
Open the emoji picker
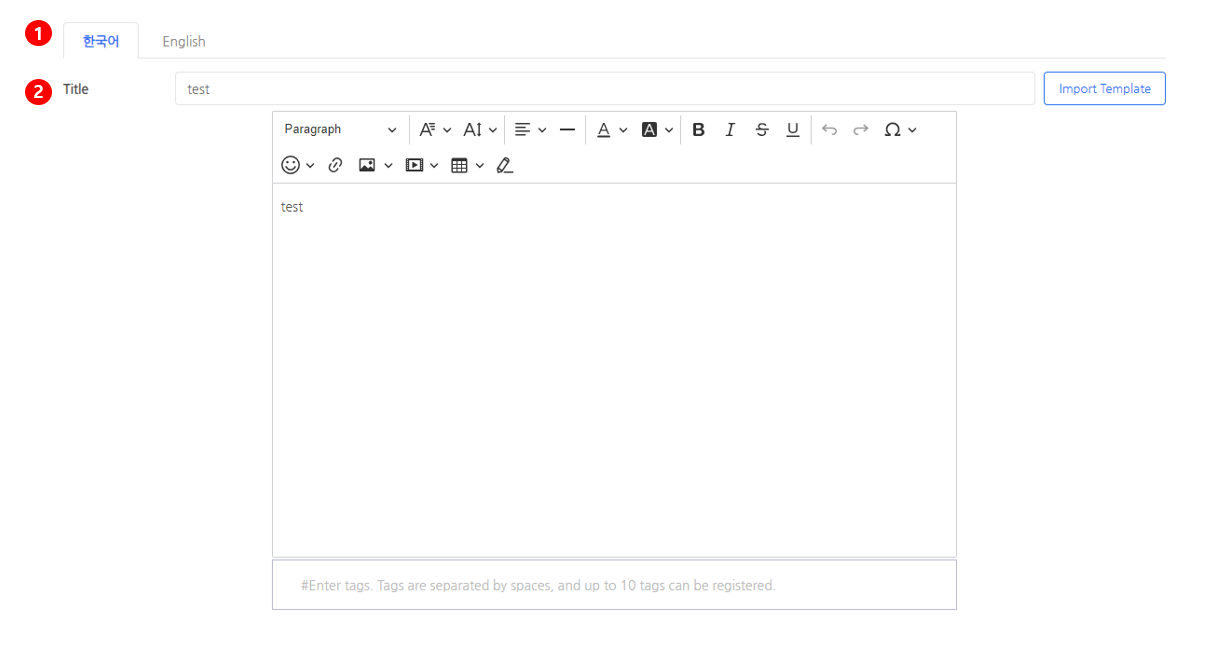tap(297, 165)
